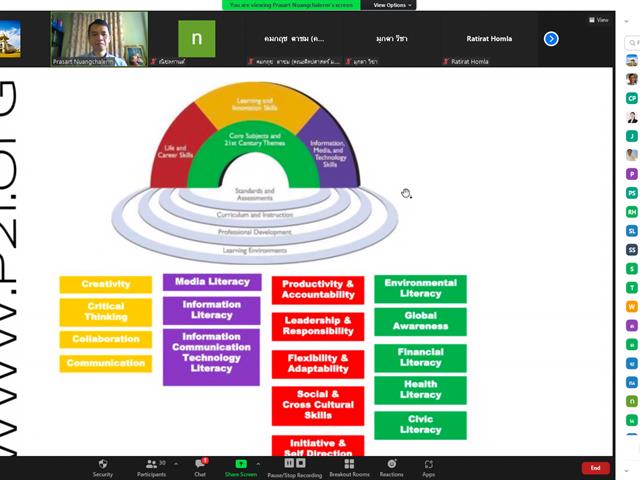Click the "Social & Cross Cultural Skills" box
The height and width of the screenshot is (480, 640).
(318, 405)
